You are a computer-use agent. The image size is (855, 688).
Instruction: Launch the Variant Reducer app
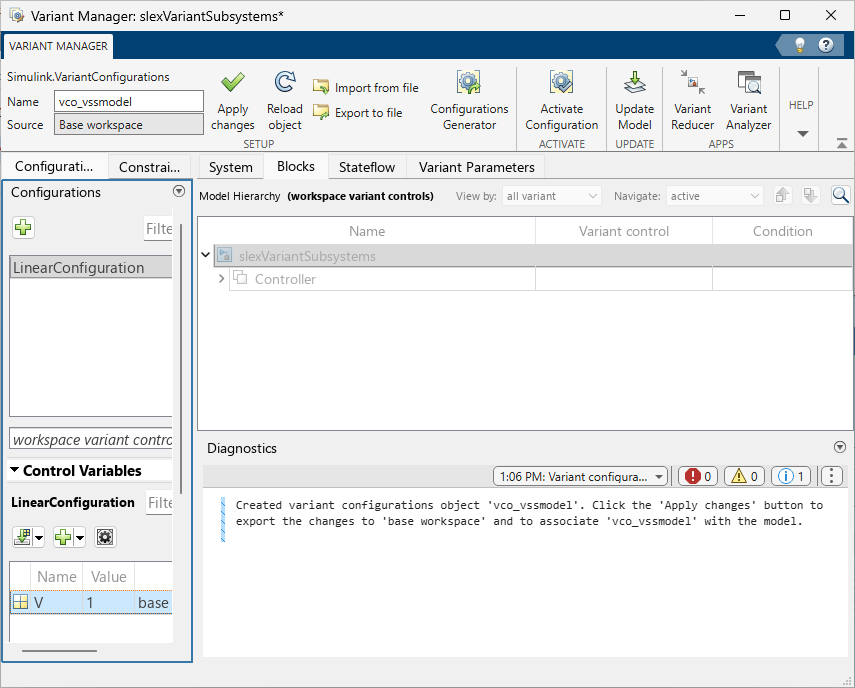(x=693, y=102)
